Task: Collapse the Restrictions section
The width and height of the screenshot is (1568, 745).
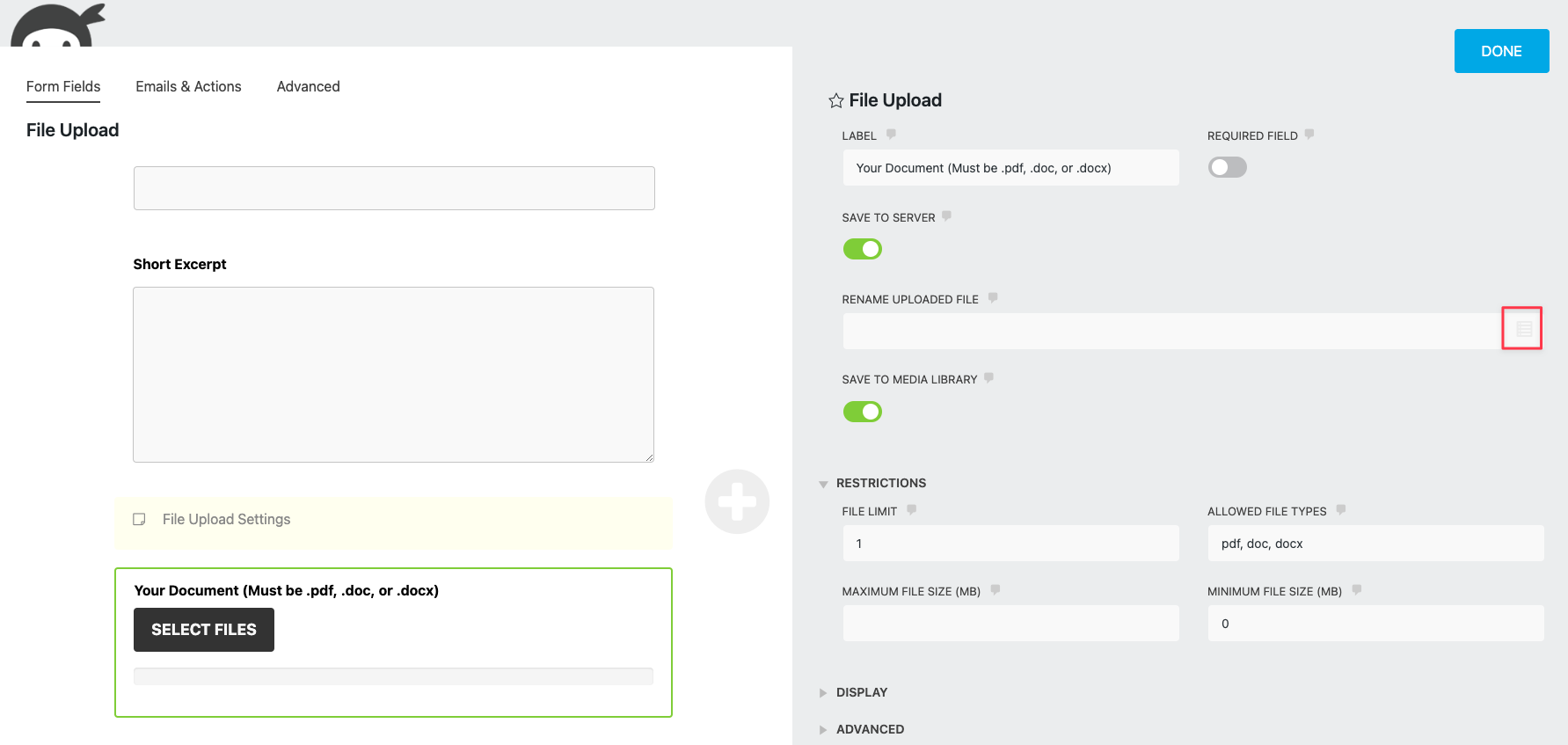Action: tap(824, 484)
